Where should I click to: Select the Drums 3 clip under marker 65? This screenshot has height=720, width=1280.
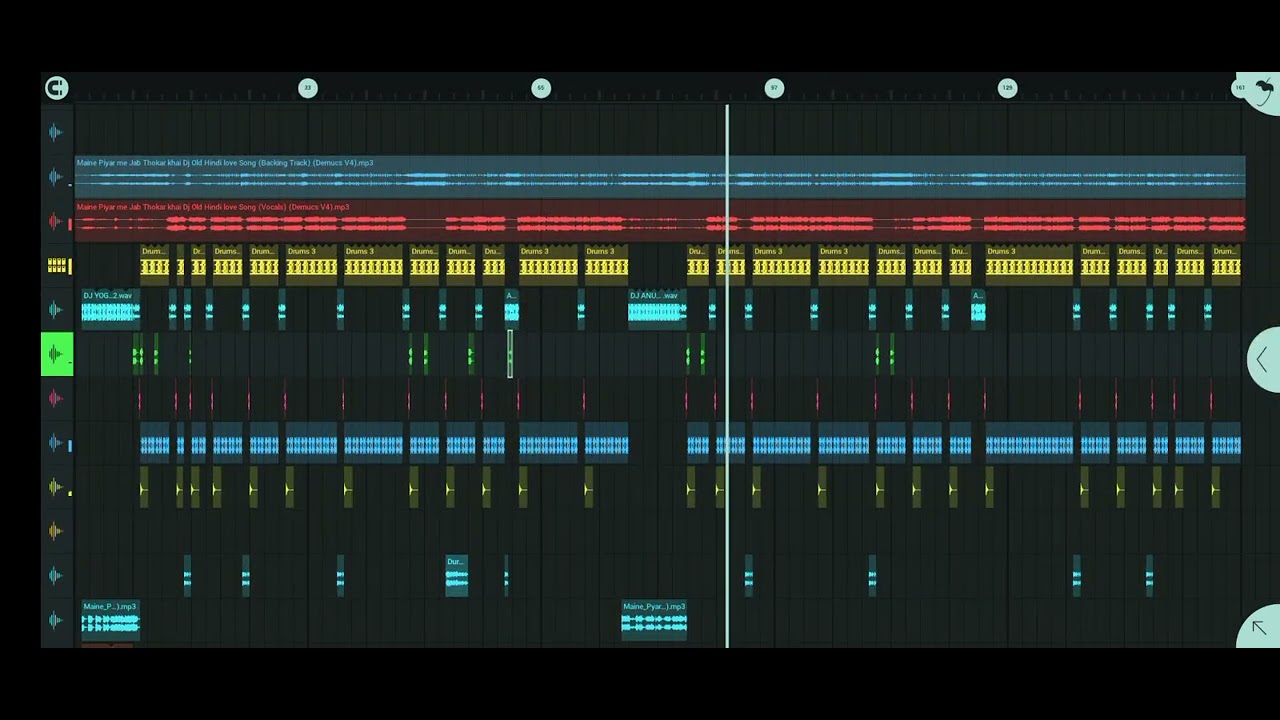click(x=548, y=264)
